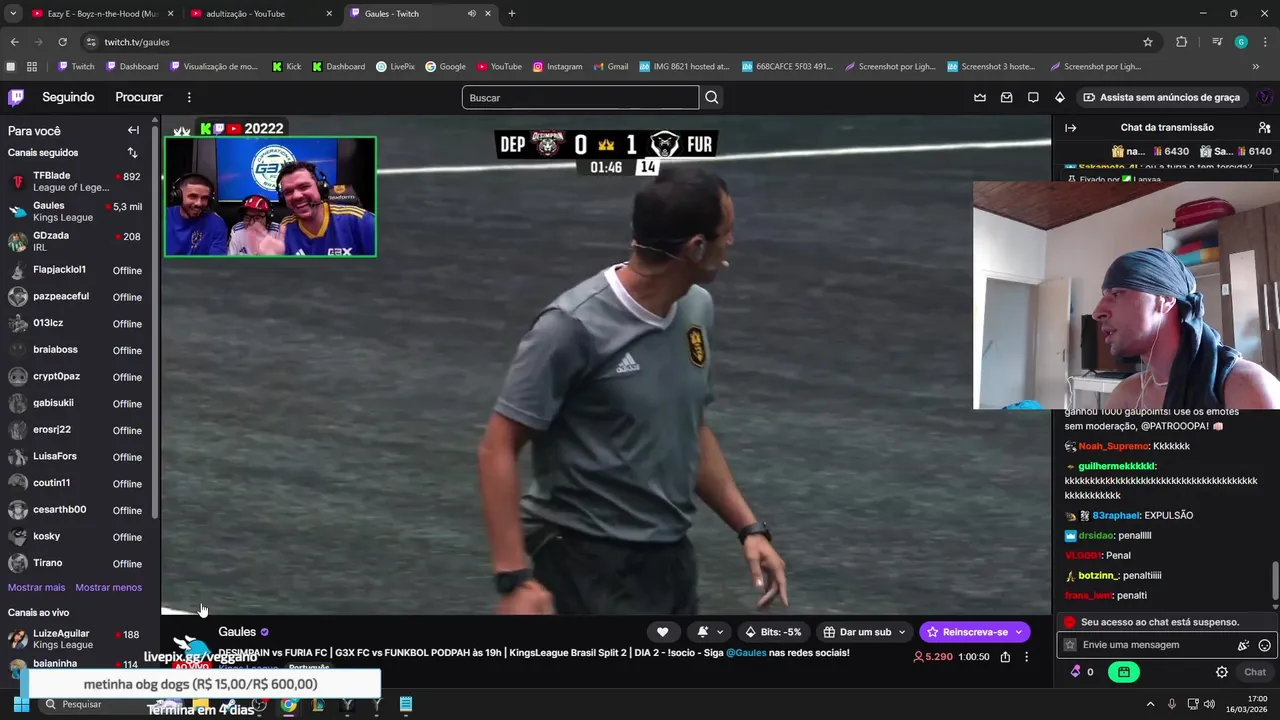Select the Gaules - Twitch tab
Screen dimensions: 1280x720
coord(420,14)
